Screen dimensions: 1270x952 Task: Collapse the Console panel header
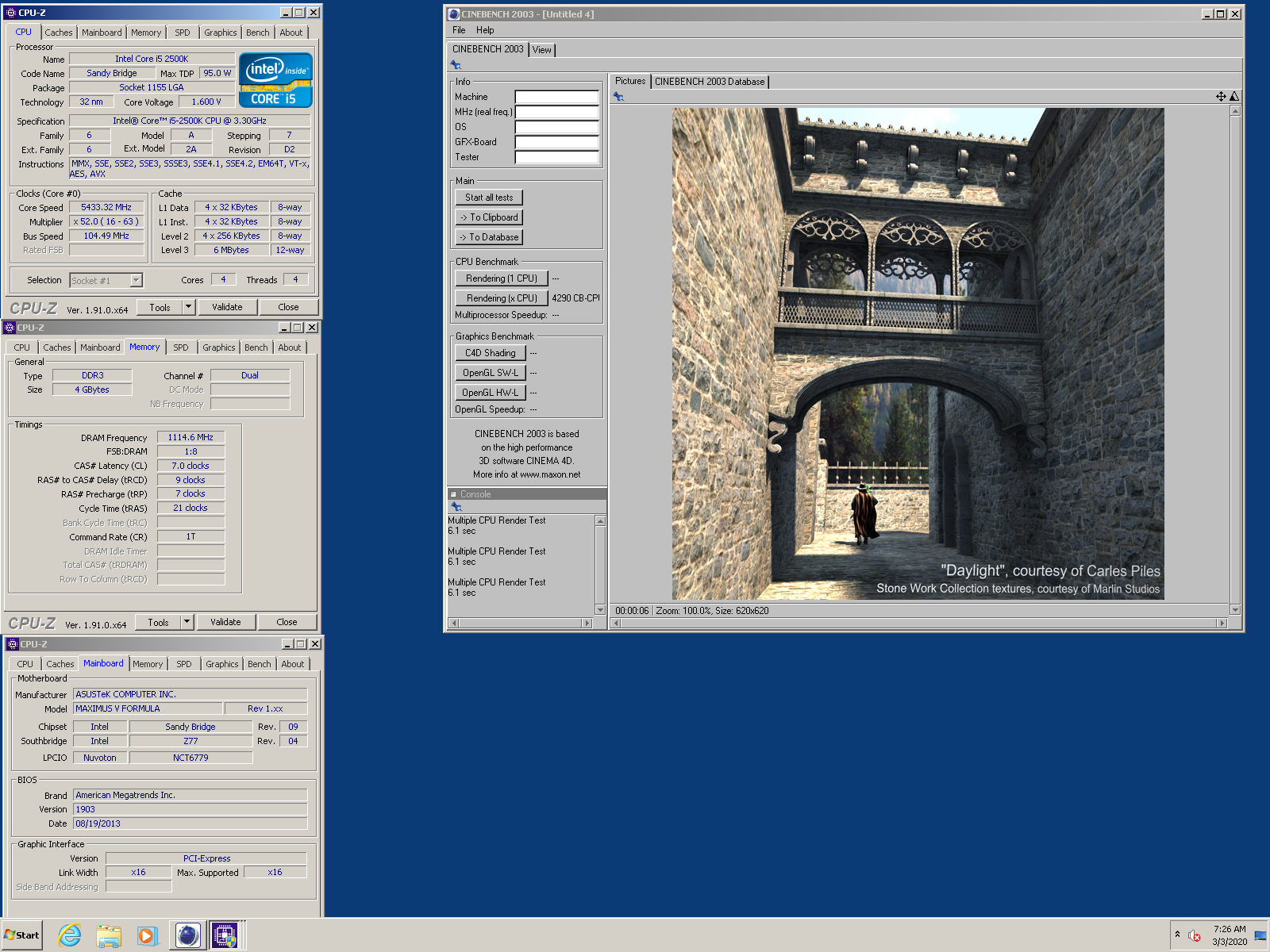coord(454,494)
